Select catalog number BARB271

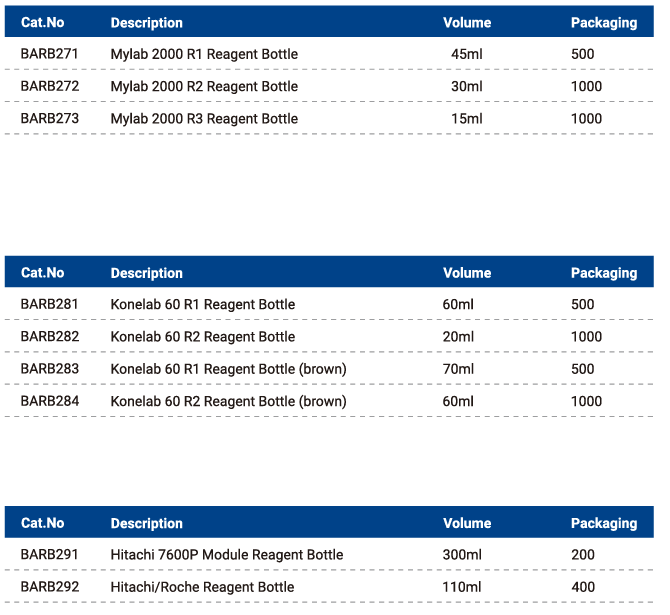[49, 54]
